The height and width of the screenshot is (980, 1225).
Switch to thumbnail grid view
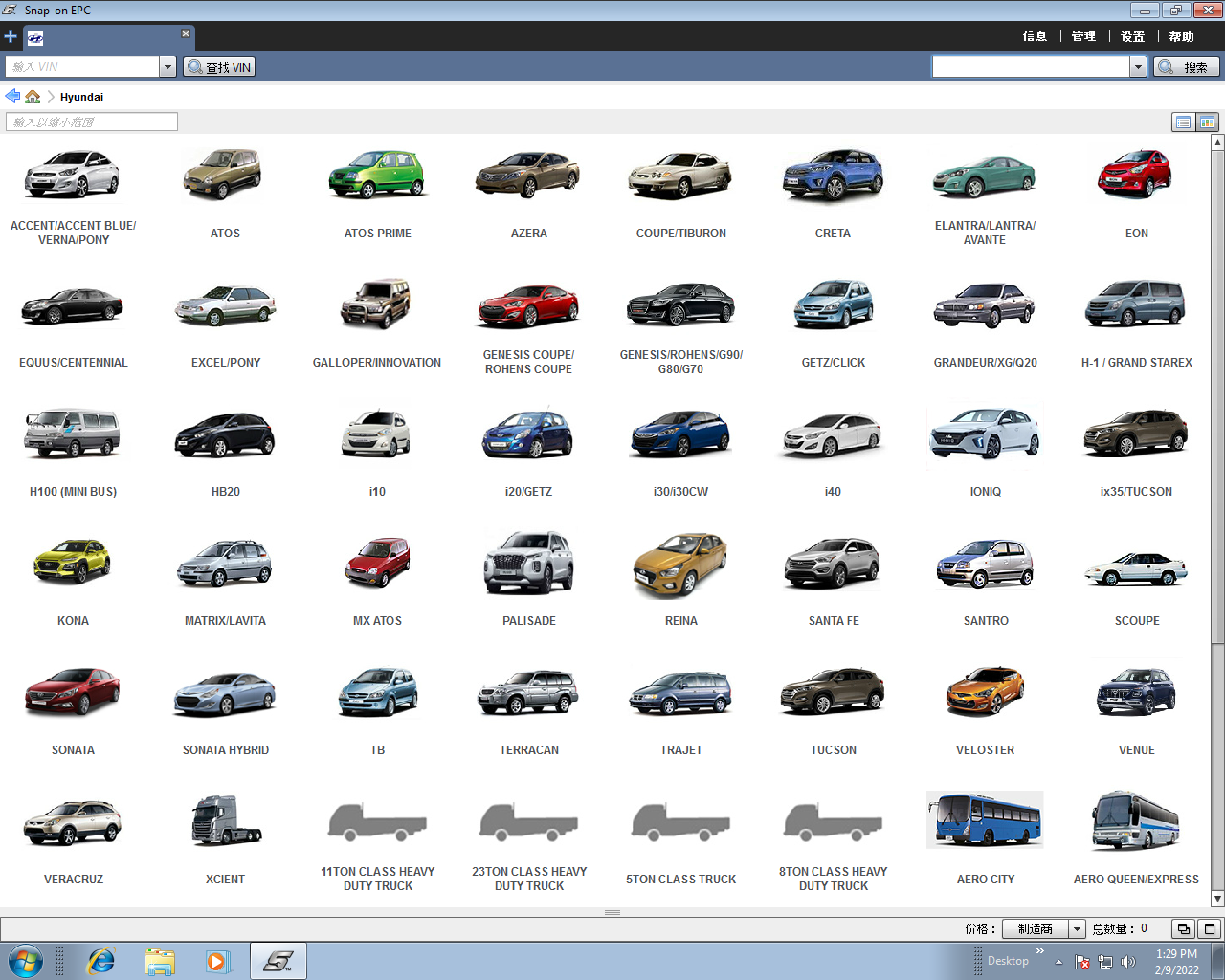coord(1207,122)
